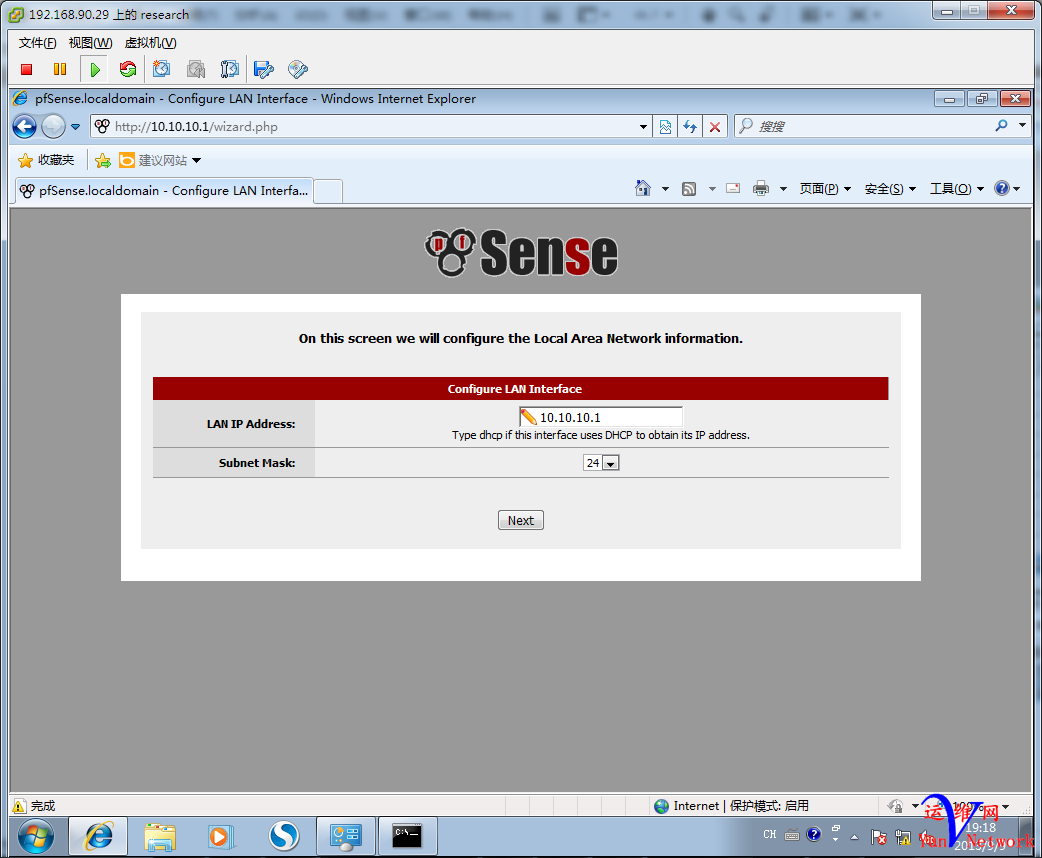The image size is (1042, 858).
Task: Click the CH language indicator
Action: (x=770, y=834)
